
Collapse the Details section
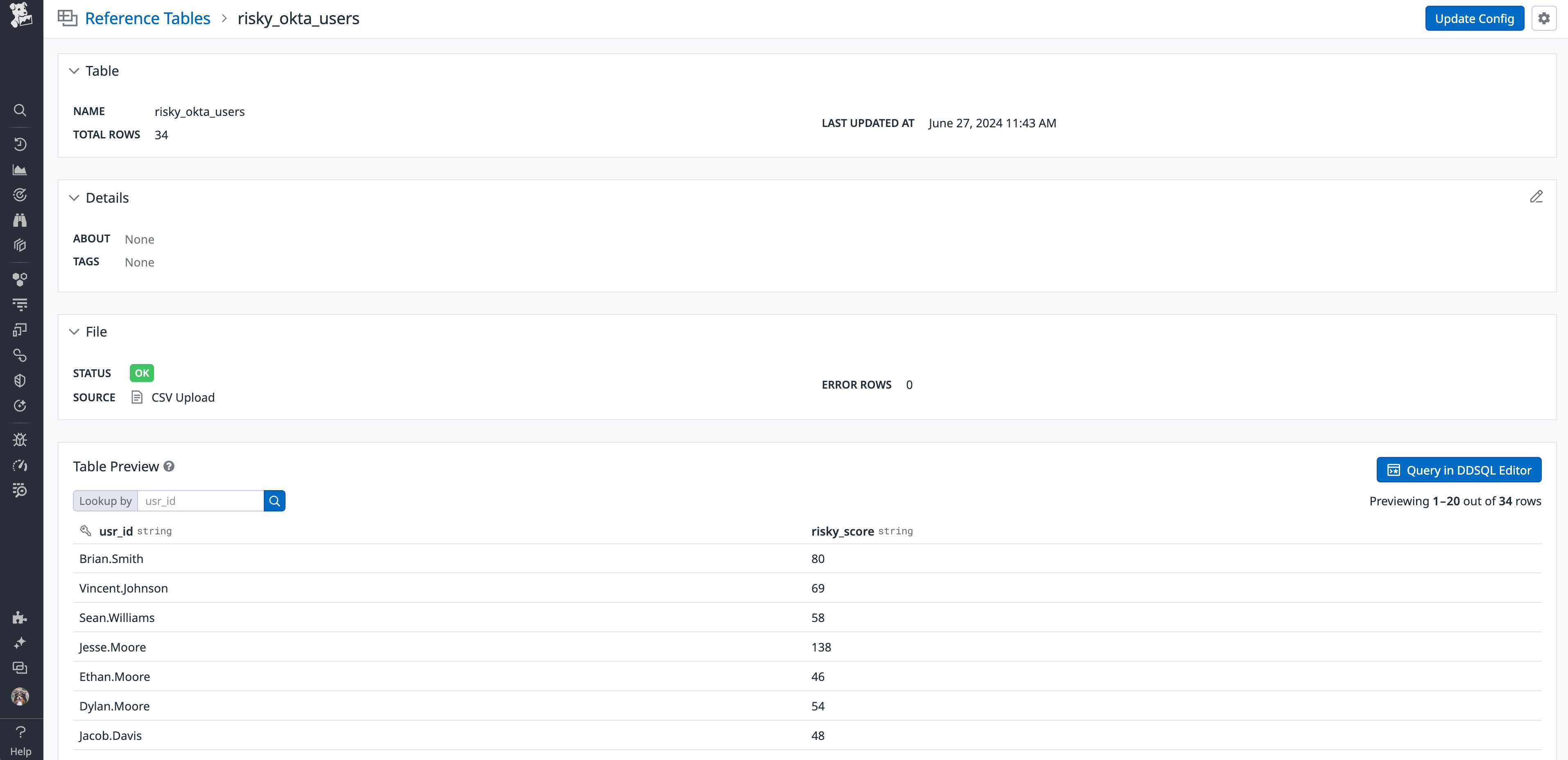point(74,197)
